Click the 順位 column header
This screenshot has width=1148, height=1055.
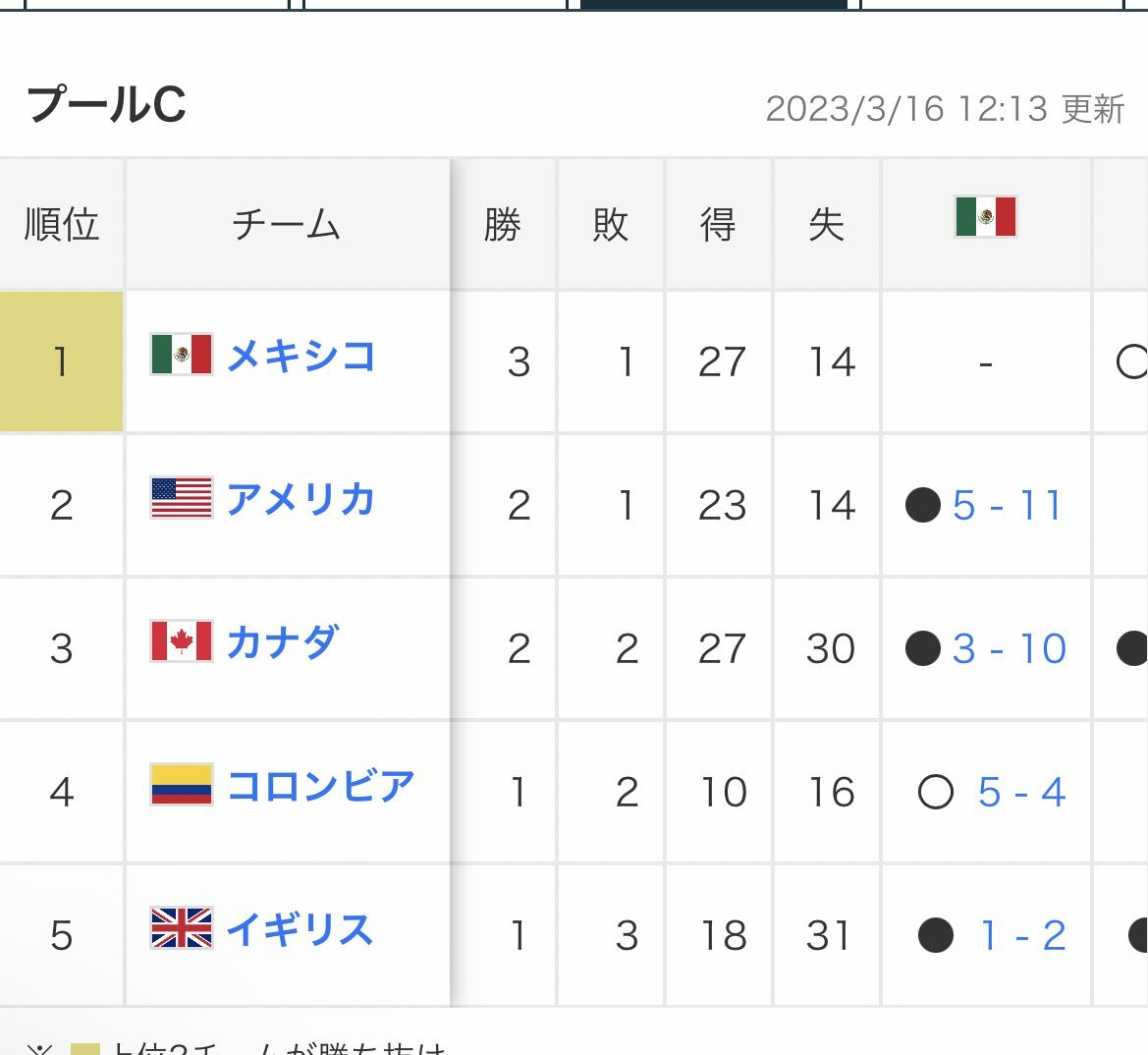[x=62, y=224]
